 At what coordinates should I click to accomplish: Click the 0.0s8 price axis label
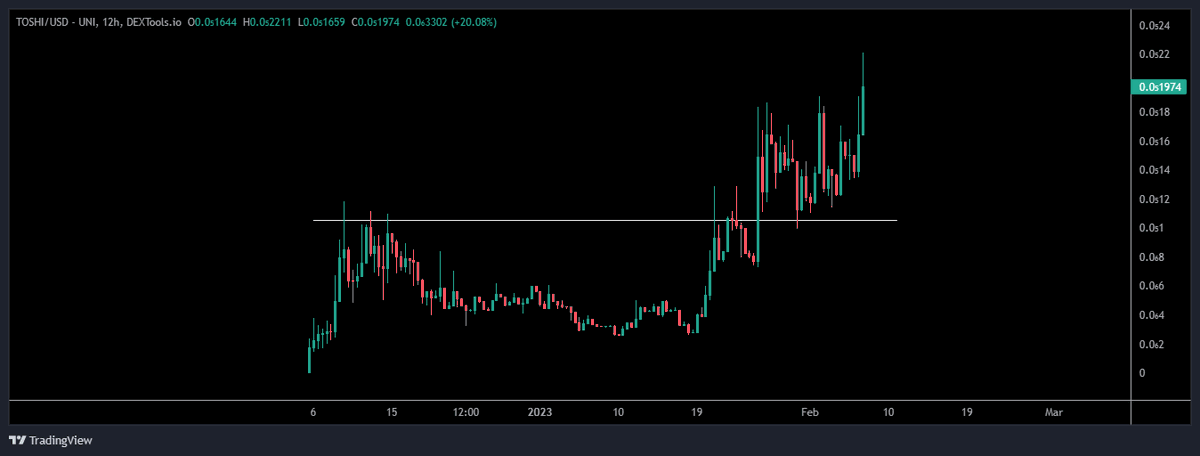coord(1152,257)
